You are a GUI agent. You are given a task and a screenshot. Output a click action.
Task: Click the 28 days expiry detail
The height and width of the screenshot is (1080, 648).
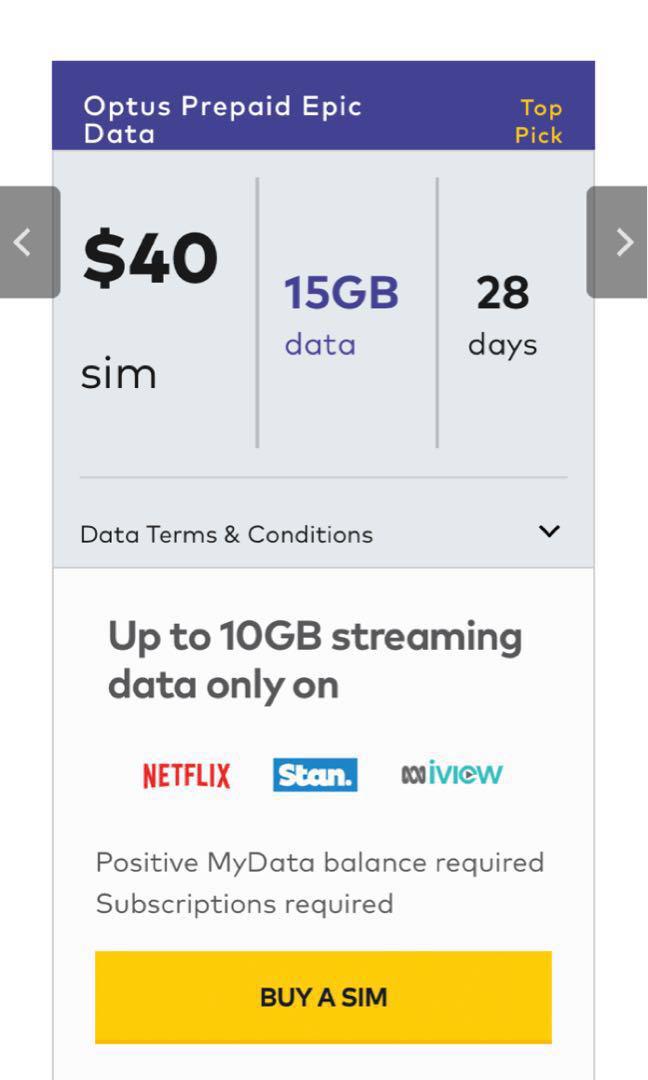pyautogui.click(x=502, y=315)
